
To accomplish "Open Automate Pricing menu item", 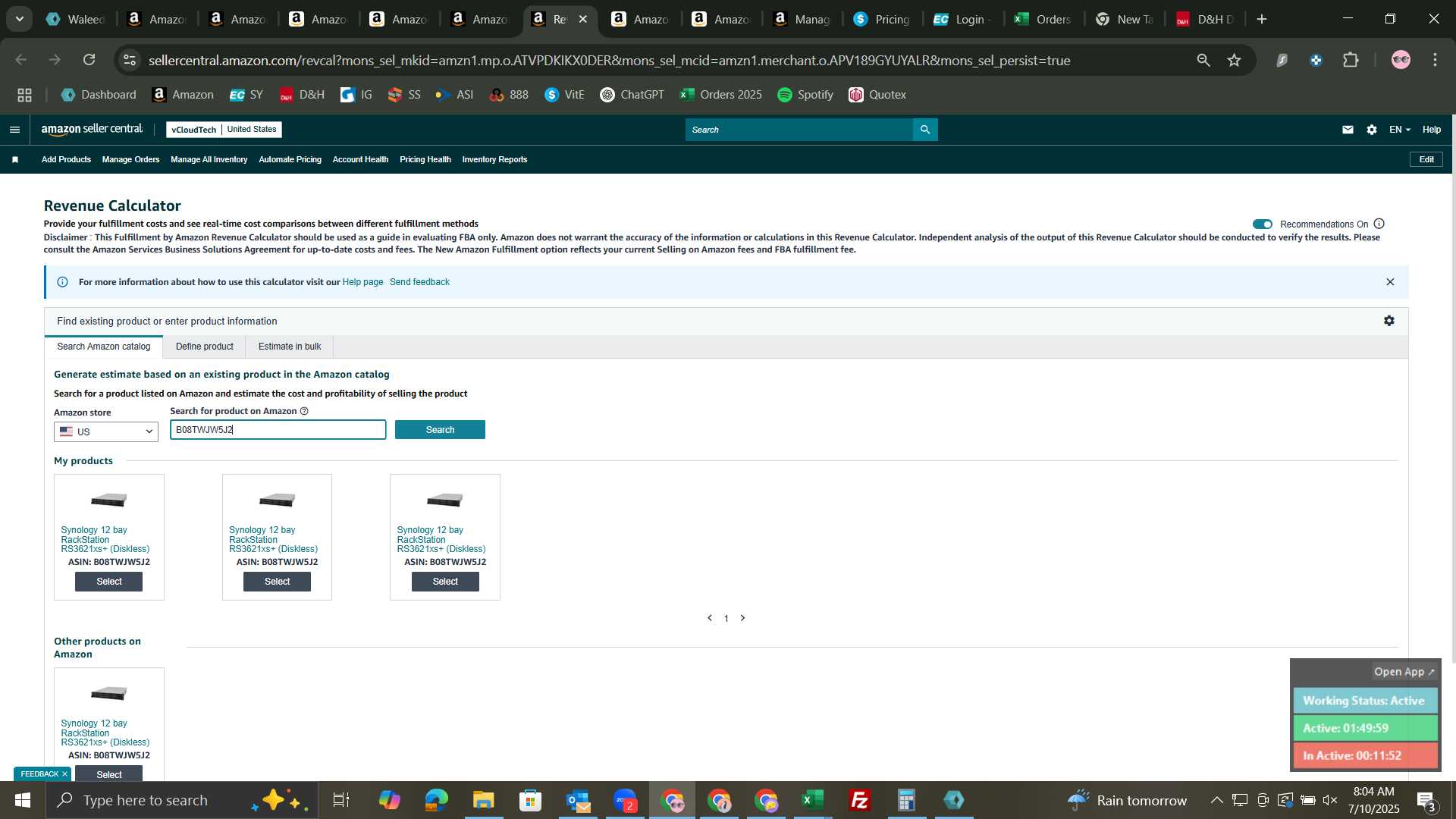I will pos(290,159).
